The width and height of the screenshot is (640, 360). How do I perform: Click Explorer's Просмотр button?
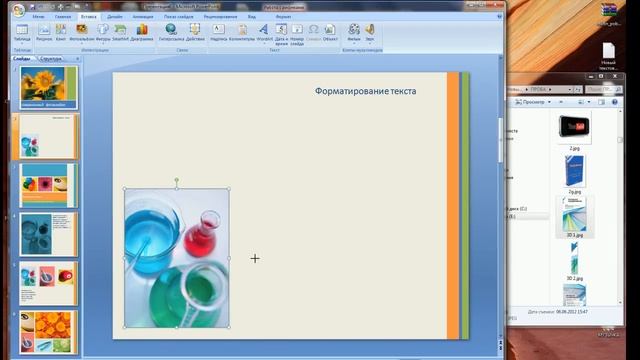(530, 102)
